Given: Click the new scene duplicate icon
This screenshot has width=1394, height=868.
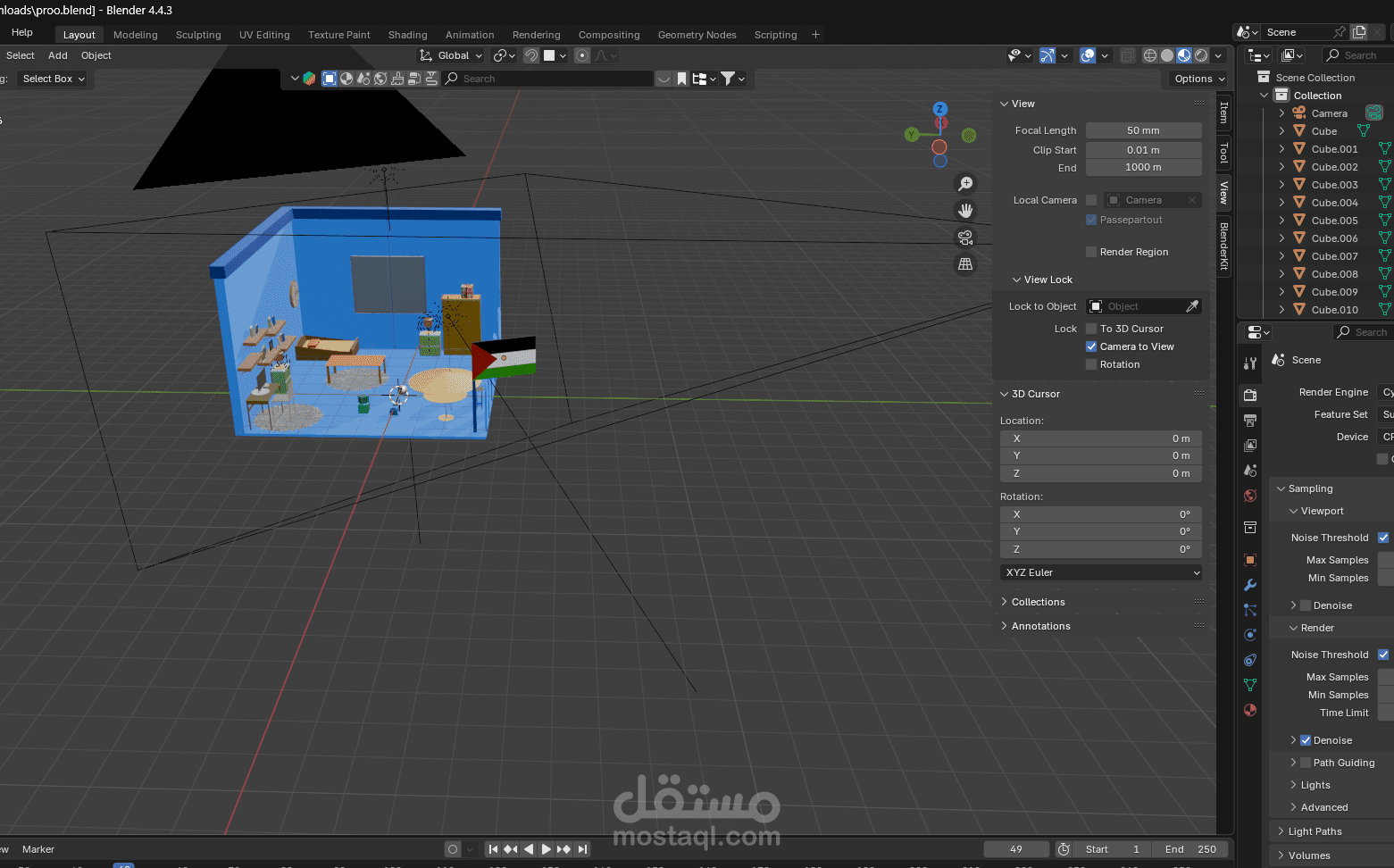Looking at the screenshot, I should 1359,32.
